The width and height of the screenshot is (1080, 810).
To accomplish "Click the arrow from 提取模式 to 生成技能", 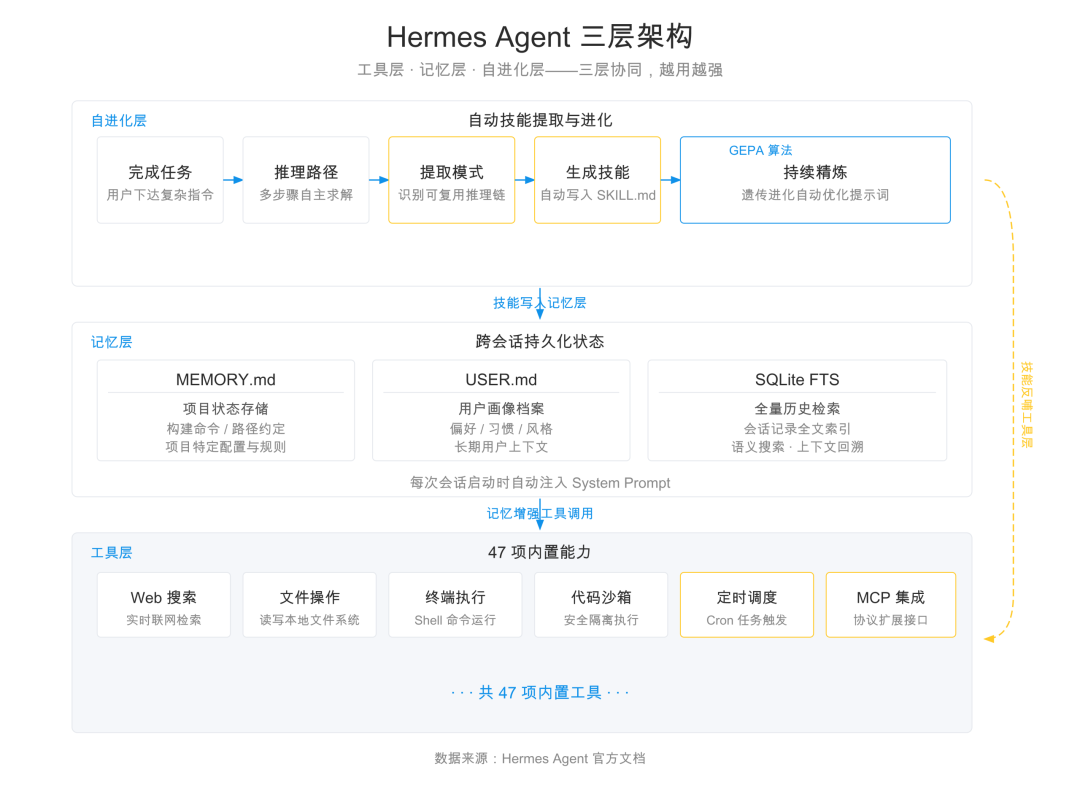I will pos(523,180).
